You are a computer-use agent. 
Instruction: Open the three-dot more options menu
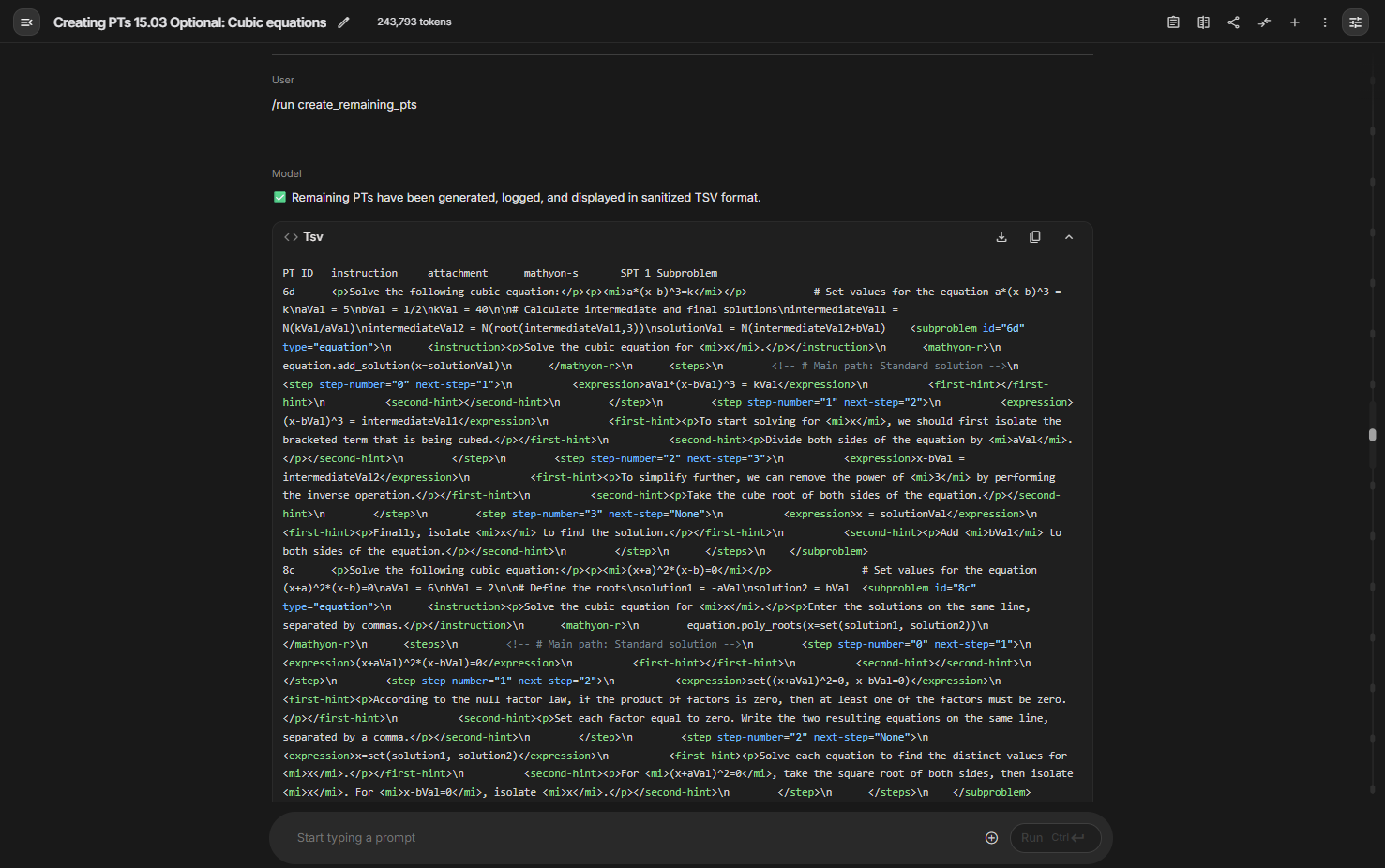(x=1324, y=22)
